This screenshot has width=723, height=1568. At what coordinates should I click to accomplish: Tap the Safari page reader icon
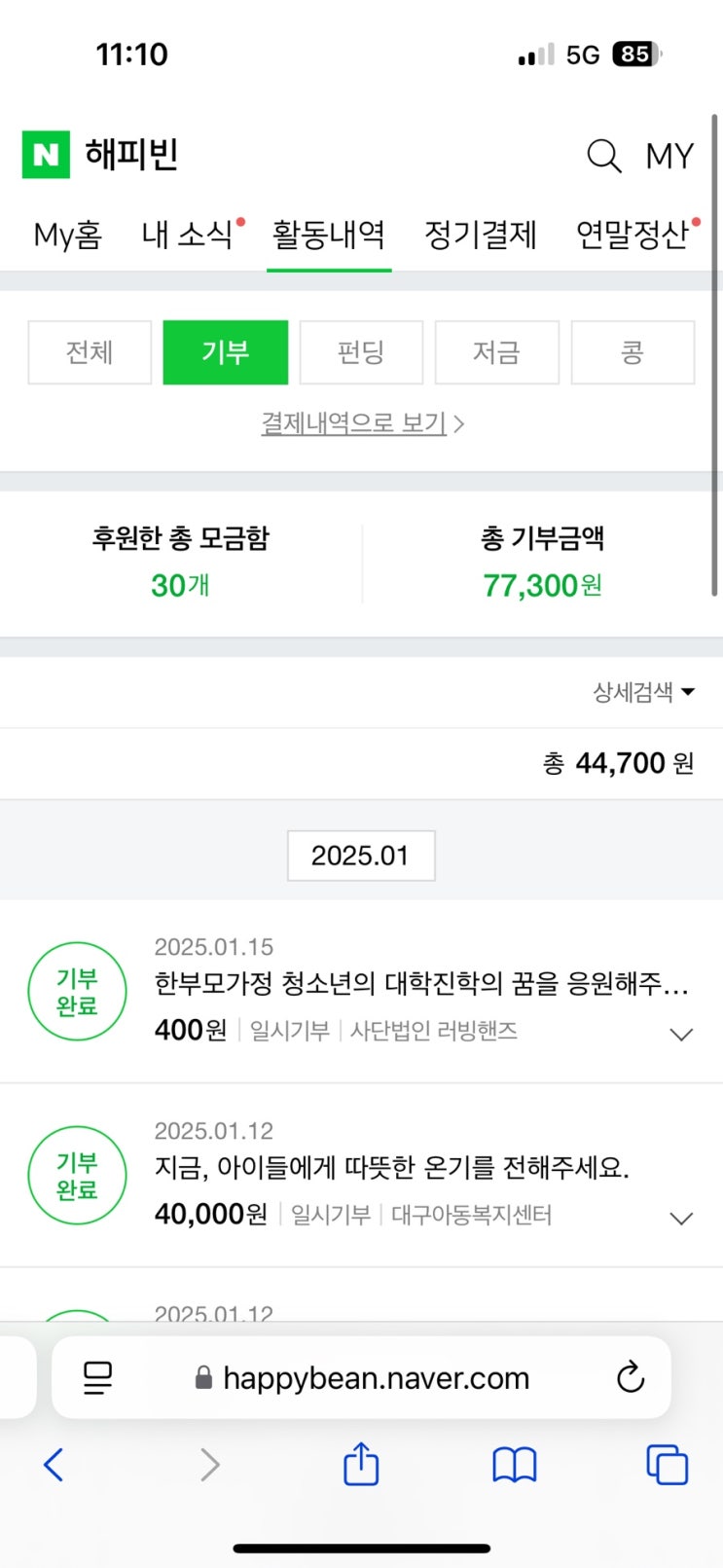point(97,1377)
